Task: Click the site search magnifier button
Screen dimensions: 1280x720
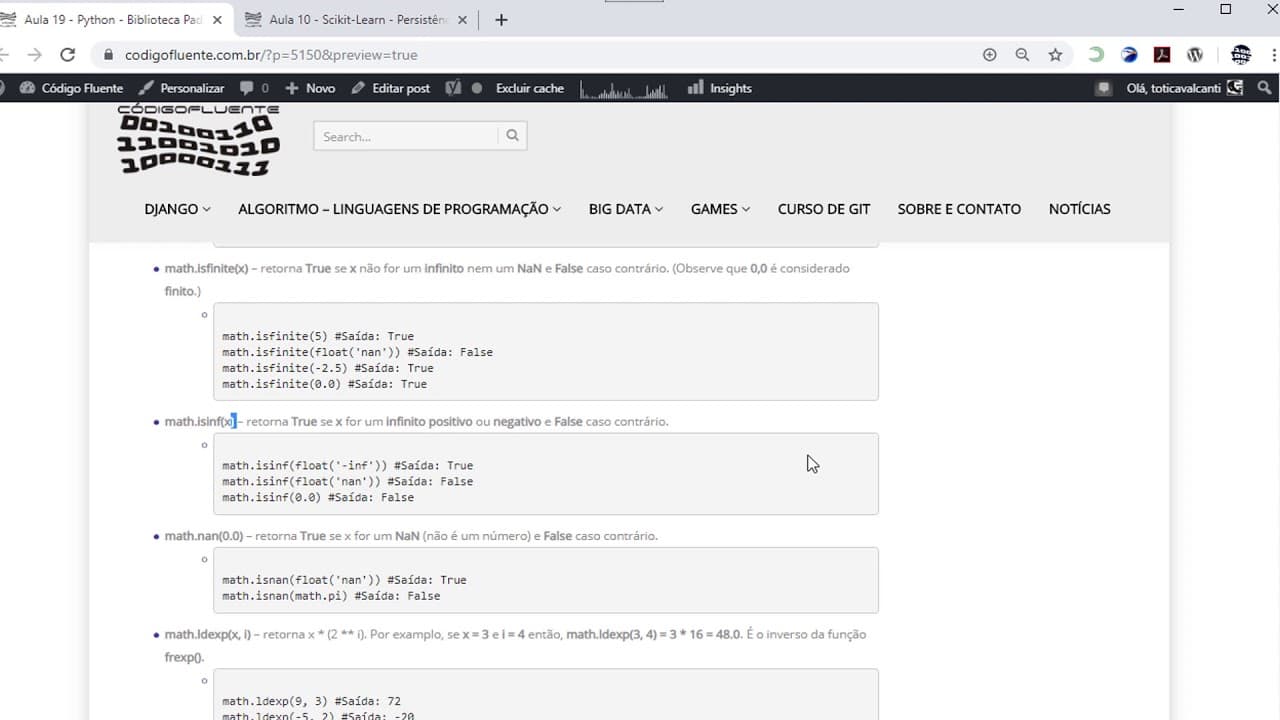Action: click(512, 136)
